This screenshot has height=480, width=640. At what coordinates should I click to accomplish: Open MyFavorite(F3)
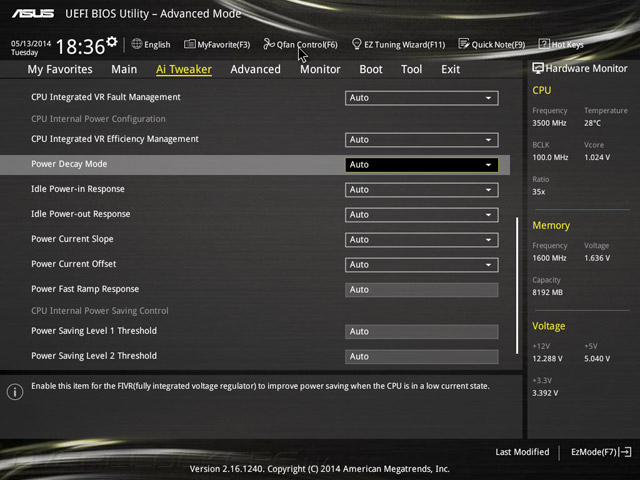pyautogui.click(x=217, y=44)
